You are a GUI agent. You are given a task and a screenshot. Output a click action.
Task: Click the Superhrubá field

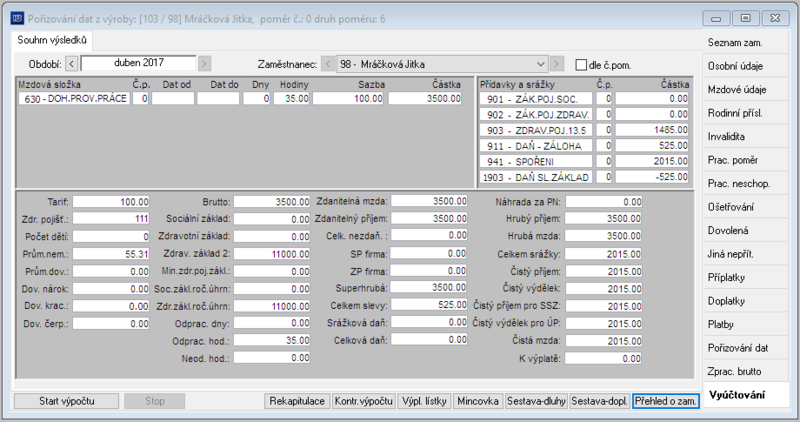pos(430,288)
